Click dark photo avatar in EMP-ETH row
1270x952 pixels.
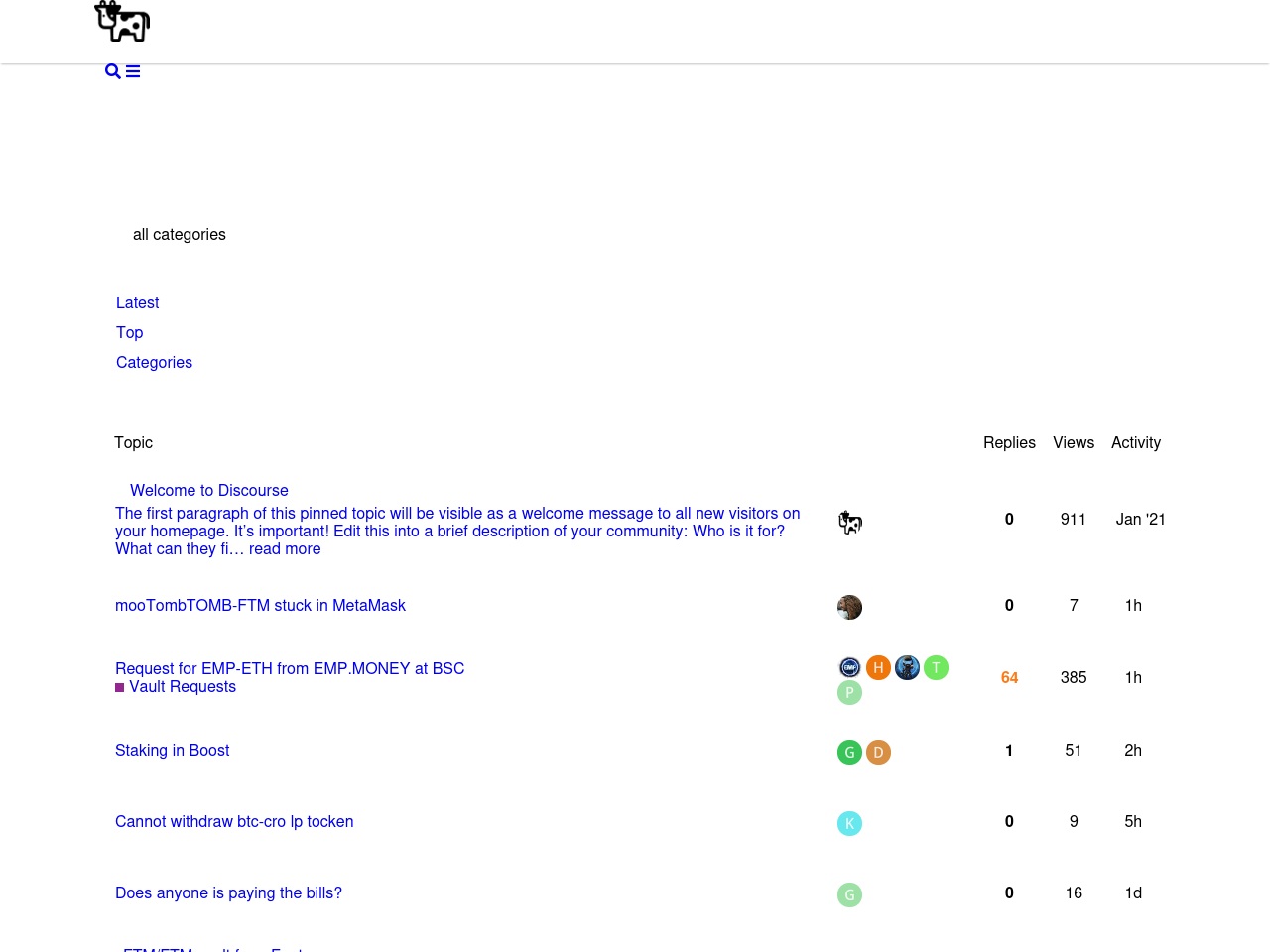907,667
